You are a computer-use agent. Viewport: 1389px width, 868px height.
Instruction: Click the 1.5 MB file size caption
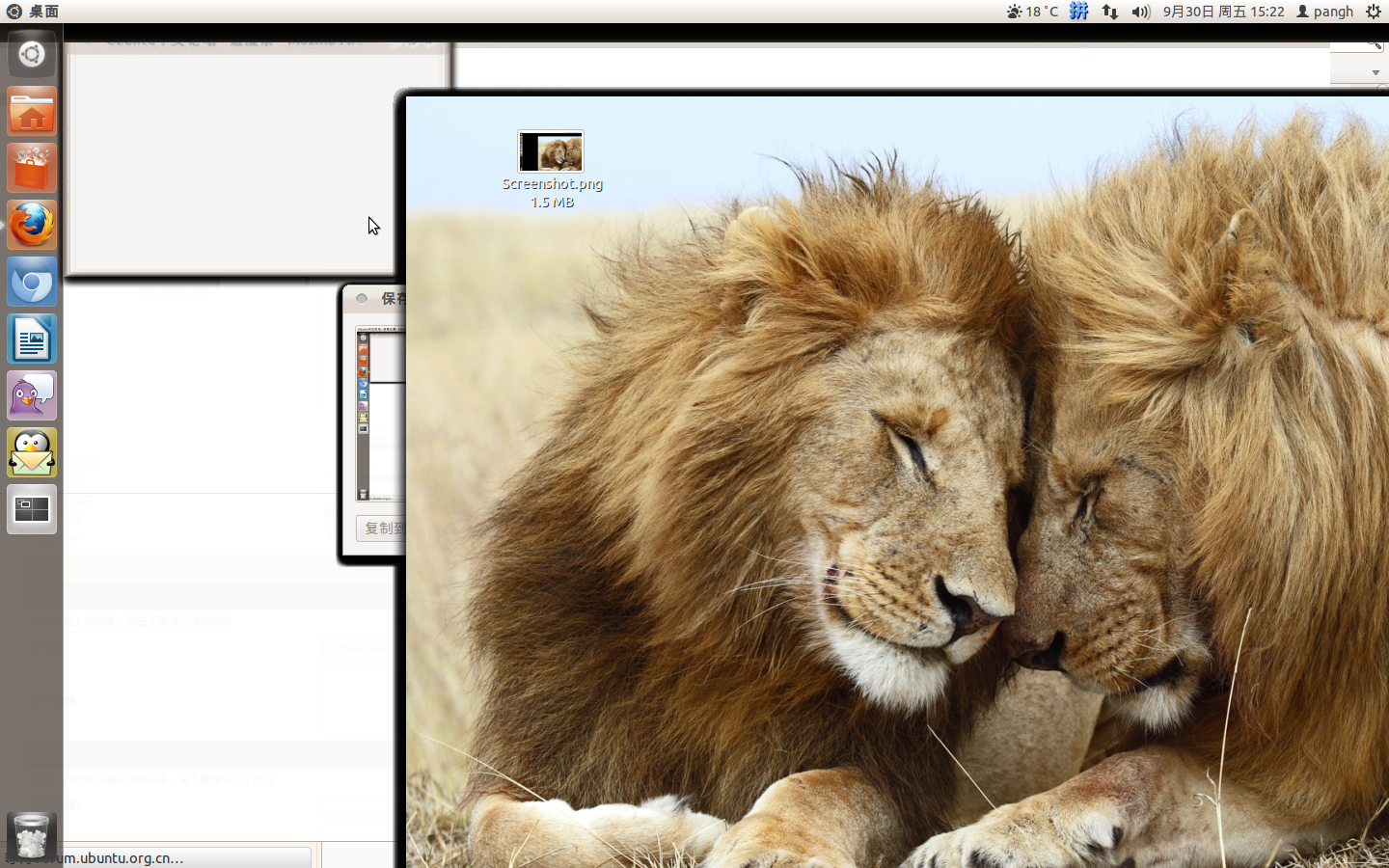click(x=552, y=202)
